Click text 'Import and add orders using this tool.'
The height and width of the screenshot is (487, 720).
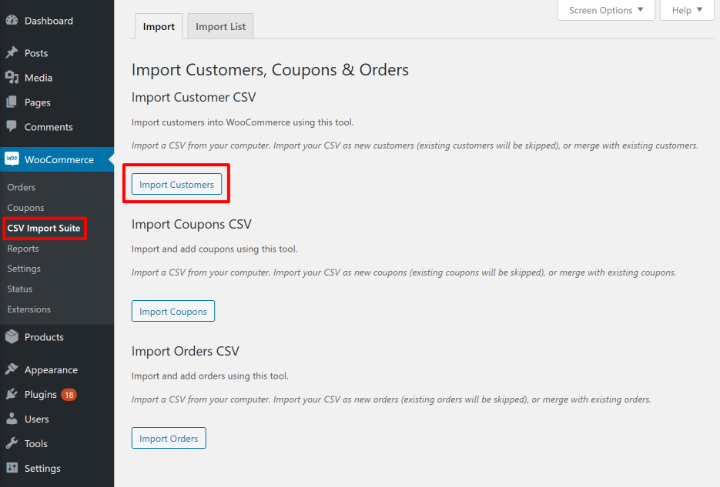tap(210, 376)
